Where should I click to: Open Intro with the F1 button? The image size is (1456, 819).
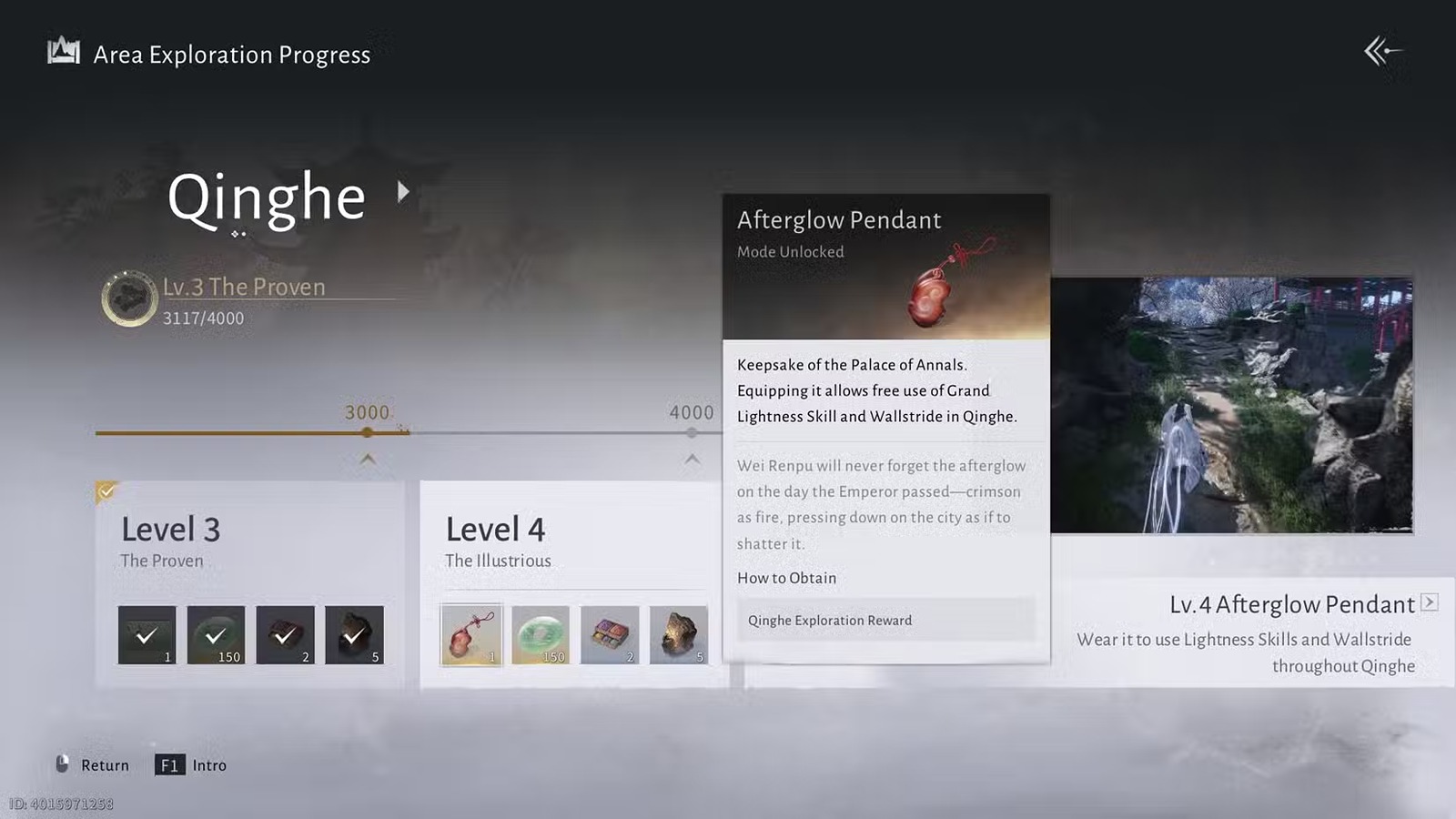(x=169, y=765)
